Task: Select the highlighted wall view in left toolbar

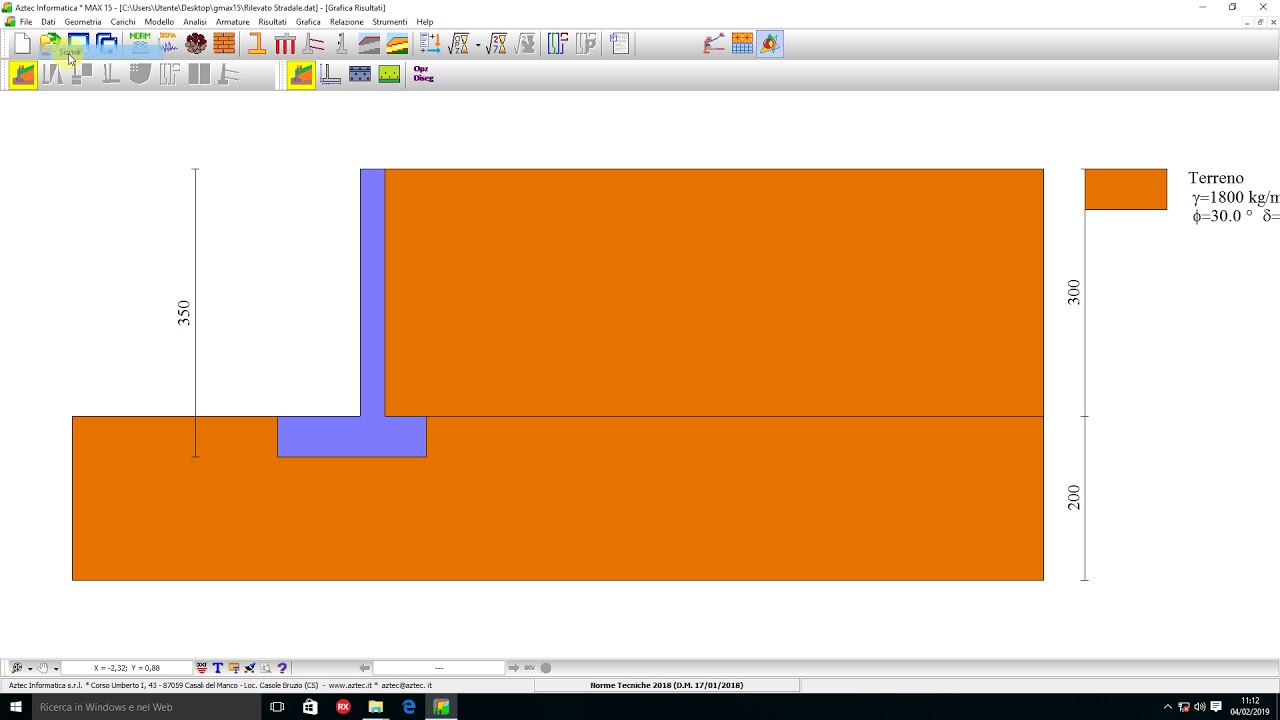Action: coord(23,75)
